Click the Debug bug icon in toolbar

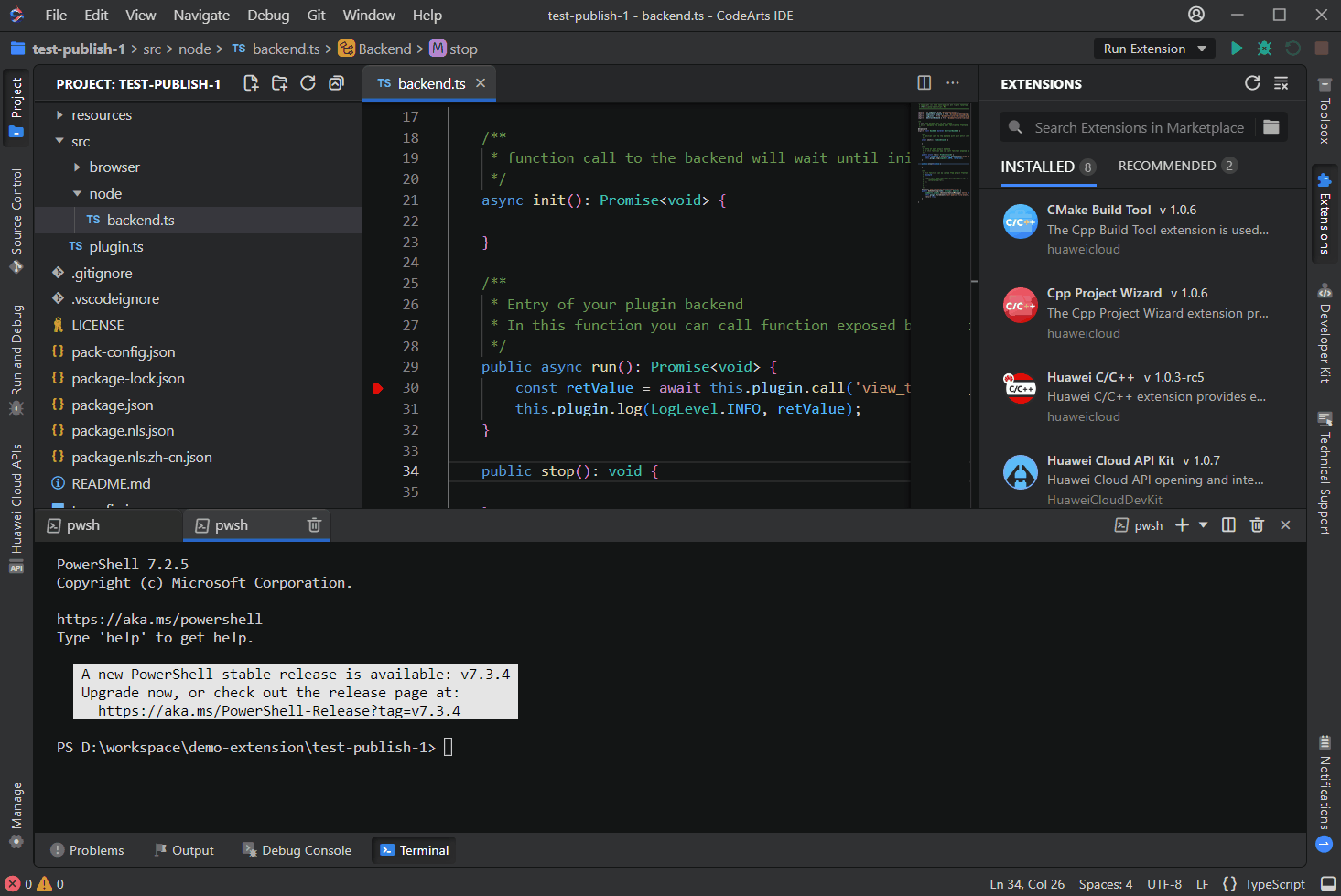click(x=1264, y=49)
